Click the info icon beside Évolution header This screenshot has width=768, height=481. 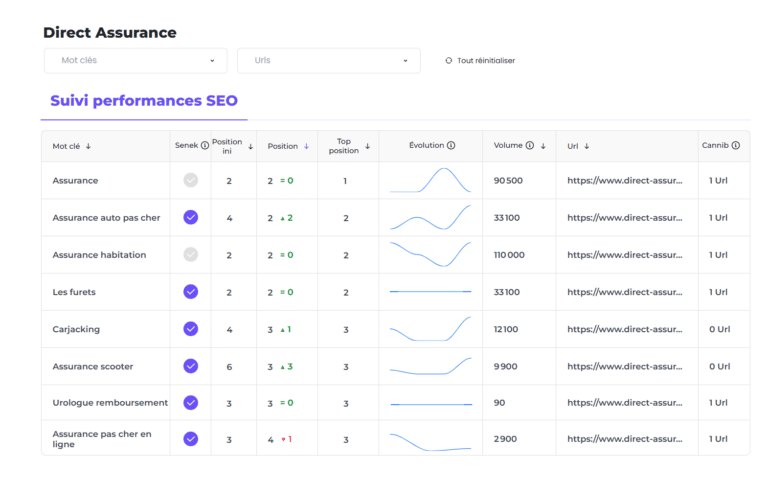click(451, 146)
